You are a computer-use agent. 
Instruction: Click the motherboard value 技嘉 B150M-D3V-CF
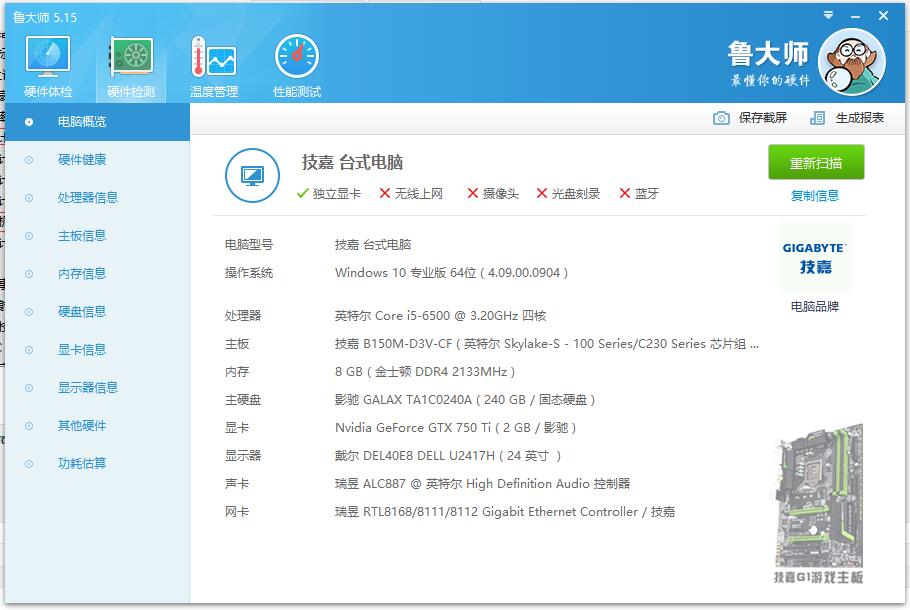[547, 344]
